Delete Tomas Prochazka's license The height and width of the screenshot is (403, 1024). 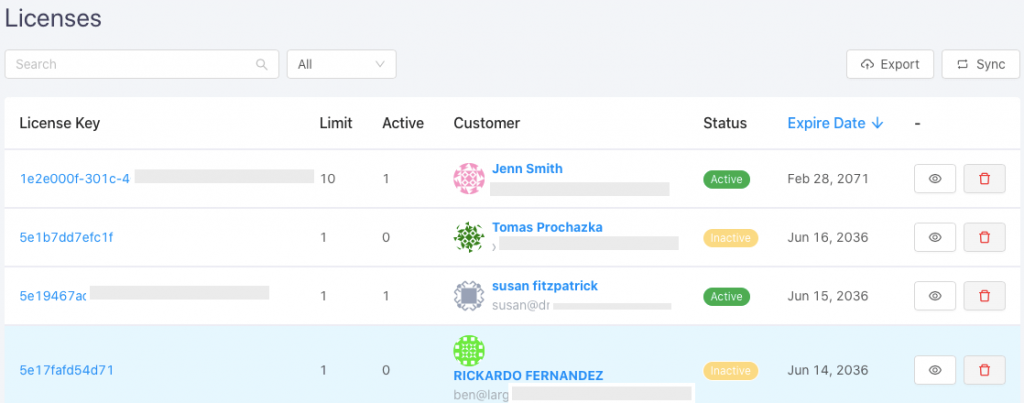pos(984,237)
